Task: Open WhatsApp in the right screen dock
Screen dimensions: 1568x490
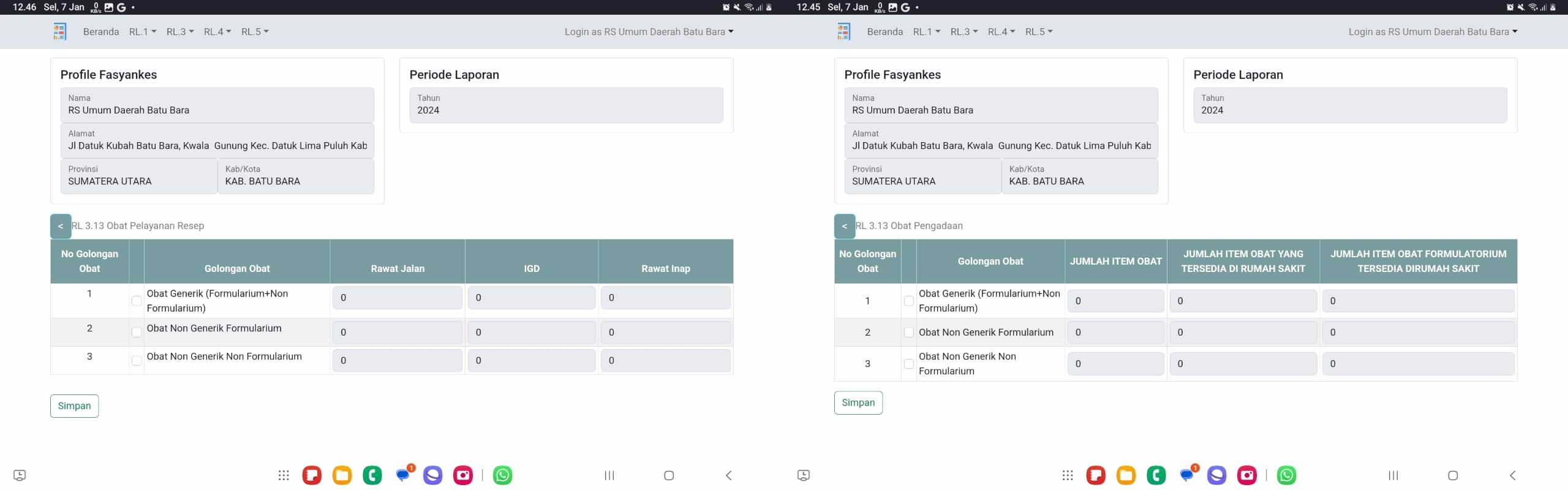Action: (1287, 475)
